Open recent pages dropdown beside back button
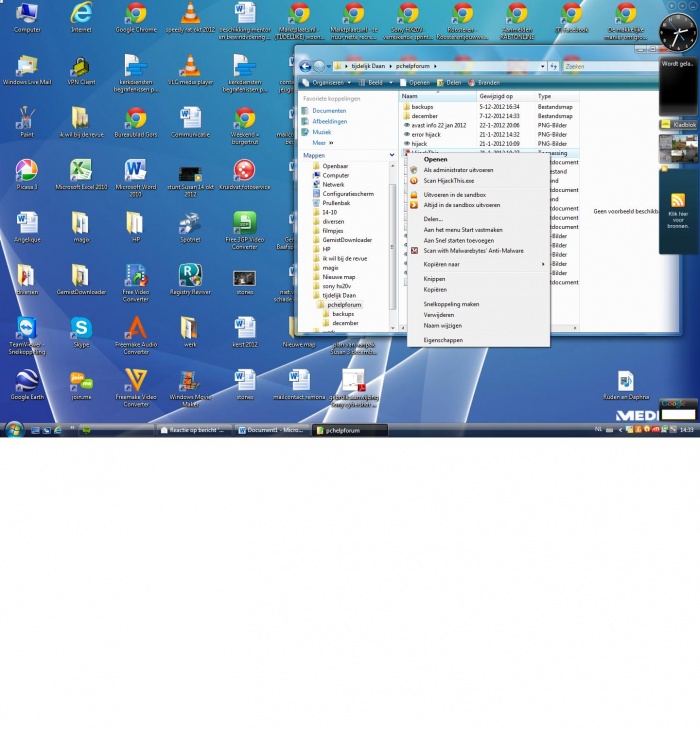700x729 pixels. point(329,66)
